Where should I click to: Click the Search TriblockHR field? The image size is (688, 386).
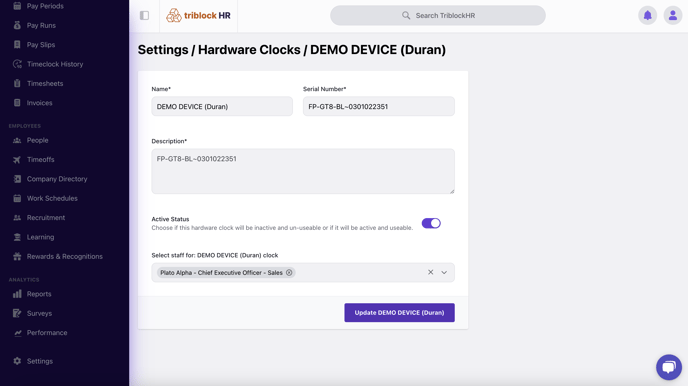tap(438, 15)
